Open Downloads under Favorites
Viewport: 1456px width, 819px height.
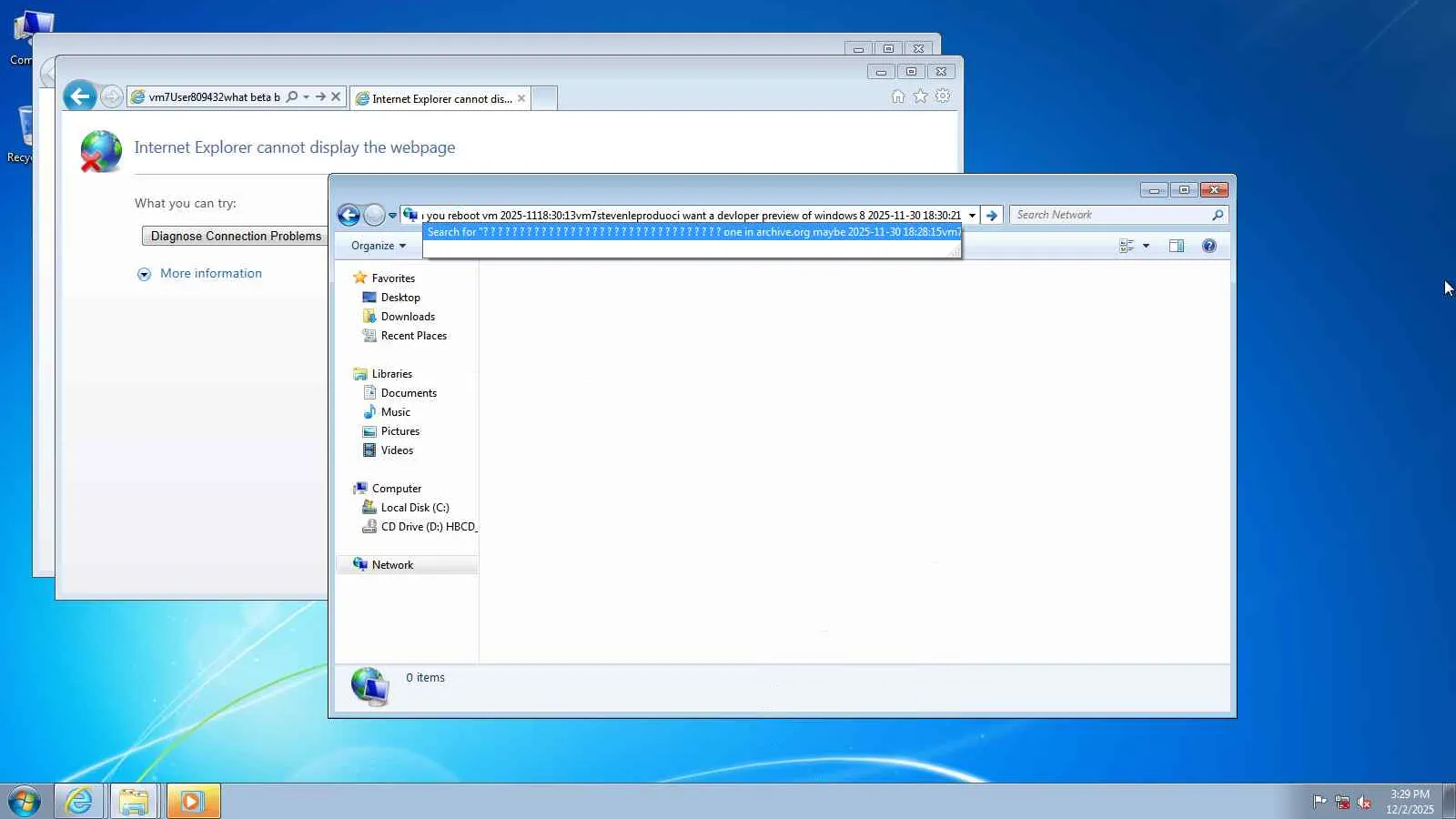(408, 317)
